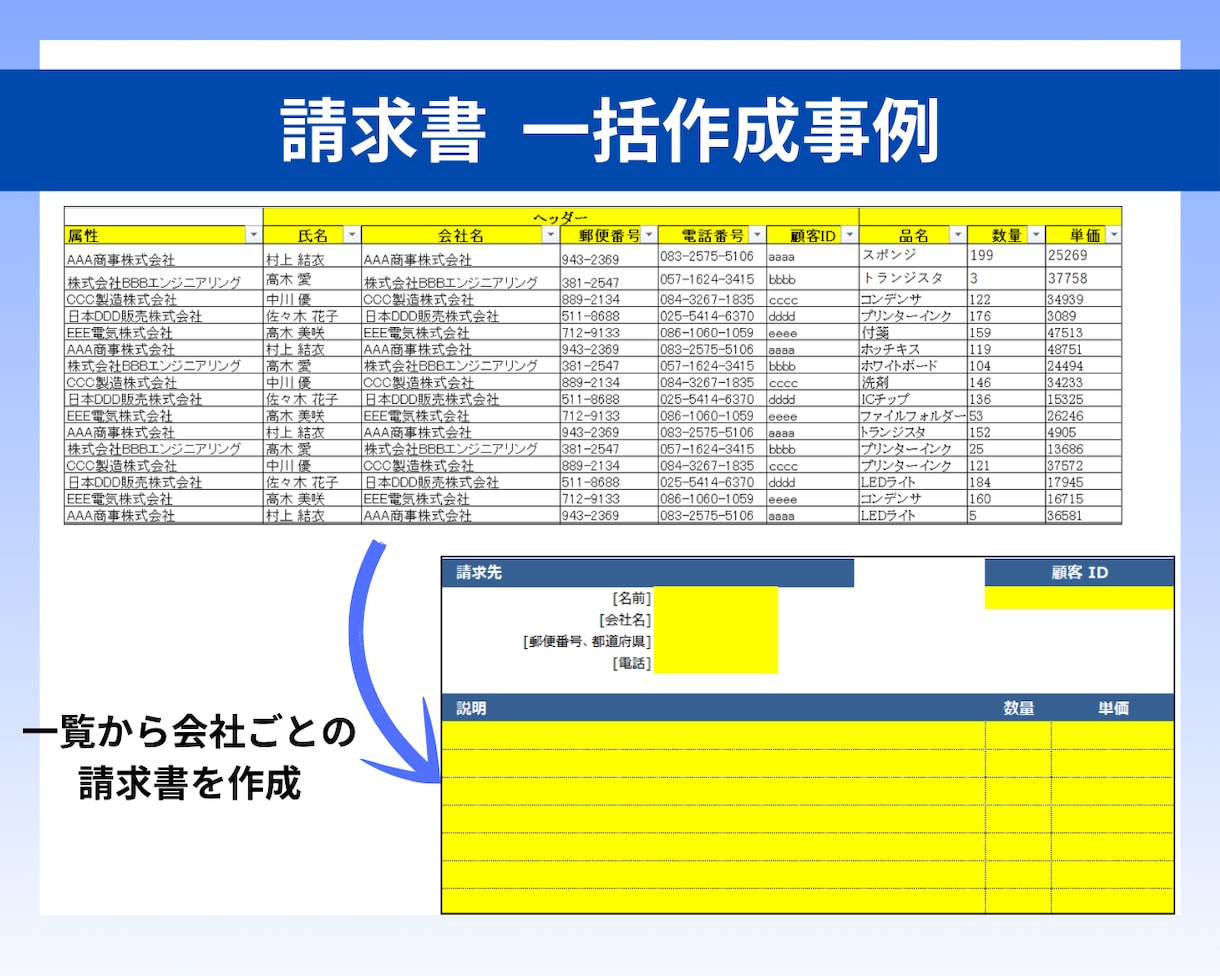The image size is (1220, 976).
Task: Open the 顧客ID column filter dropdown
Action: click(x=850, y=235)
